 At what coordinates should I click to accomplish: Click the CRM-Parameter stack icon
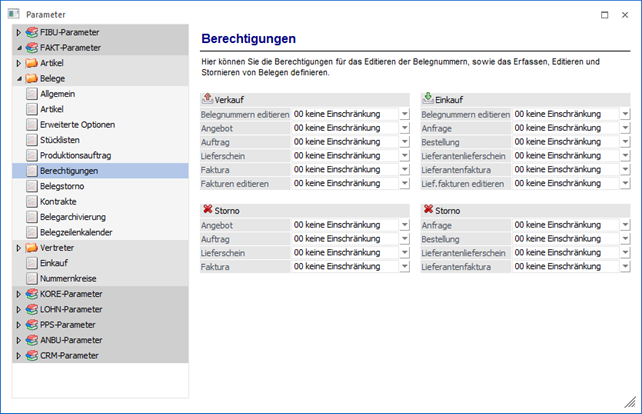(31, 355)
